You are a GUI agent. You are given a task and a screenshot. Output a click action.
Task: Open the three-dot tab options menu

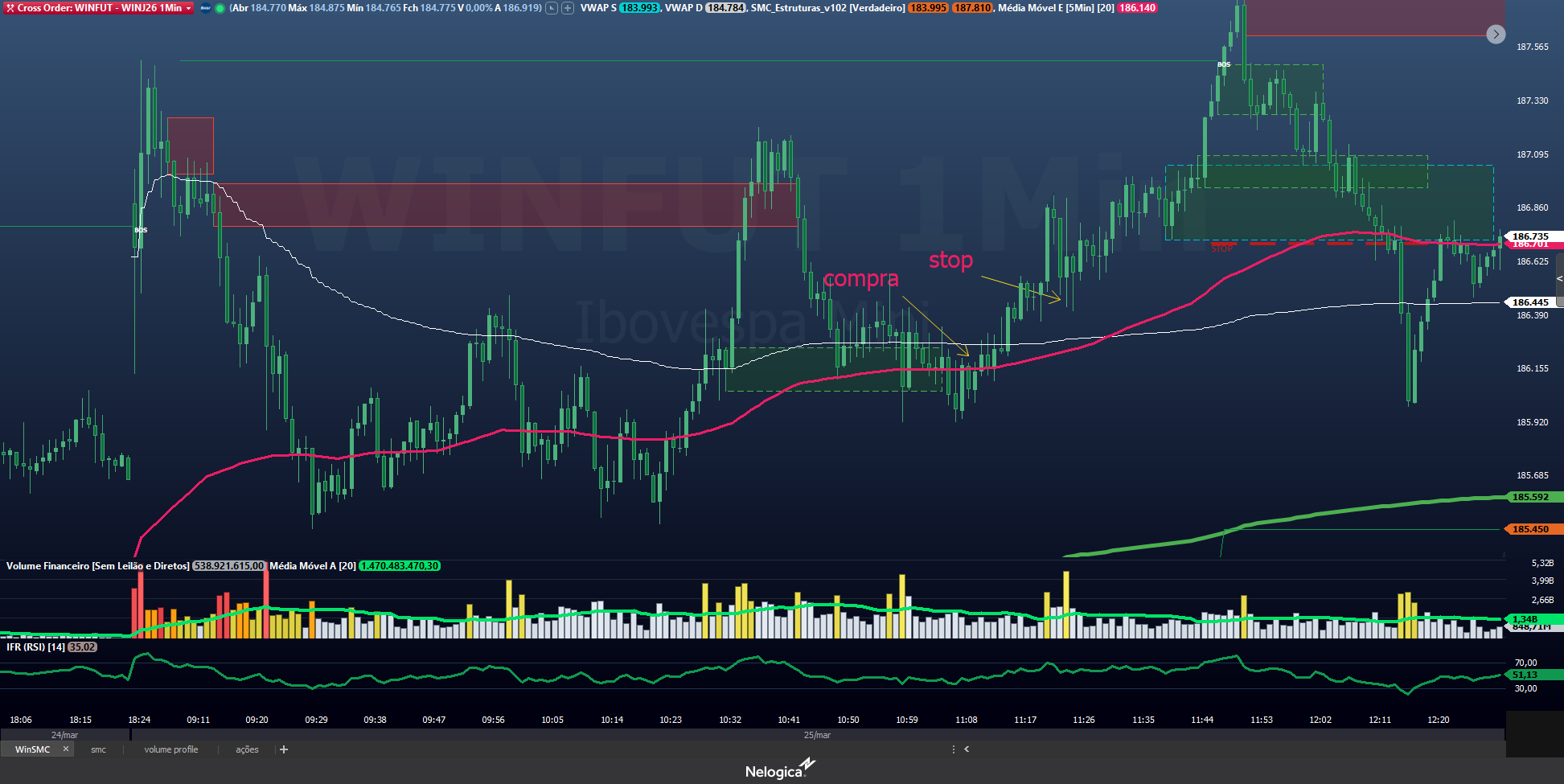click(954, 749)
